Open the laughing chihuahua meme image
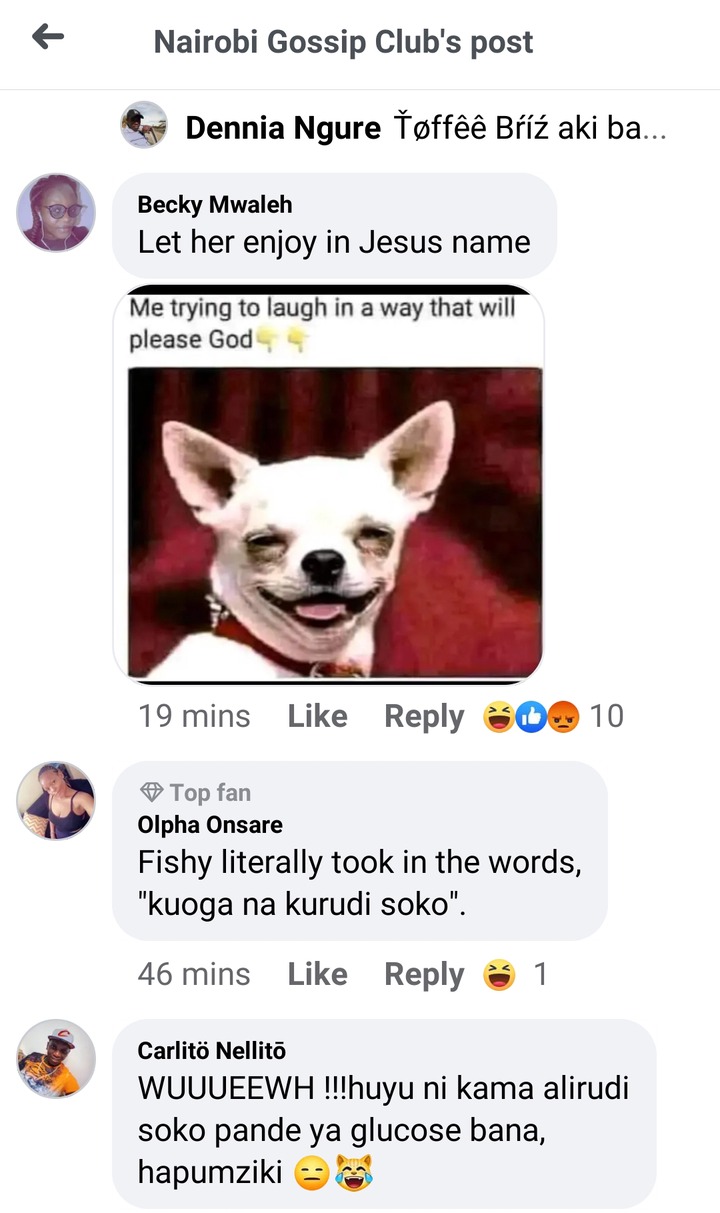This screenshot has width=720, height=1213. pyautogui.click(x=328, y=485)
